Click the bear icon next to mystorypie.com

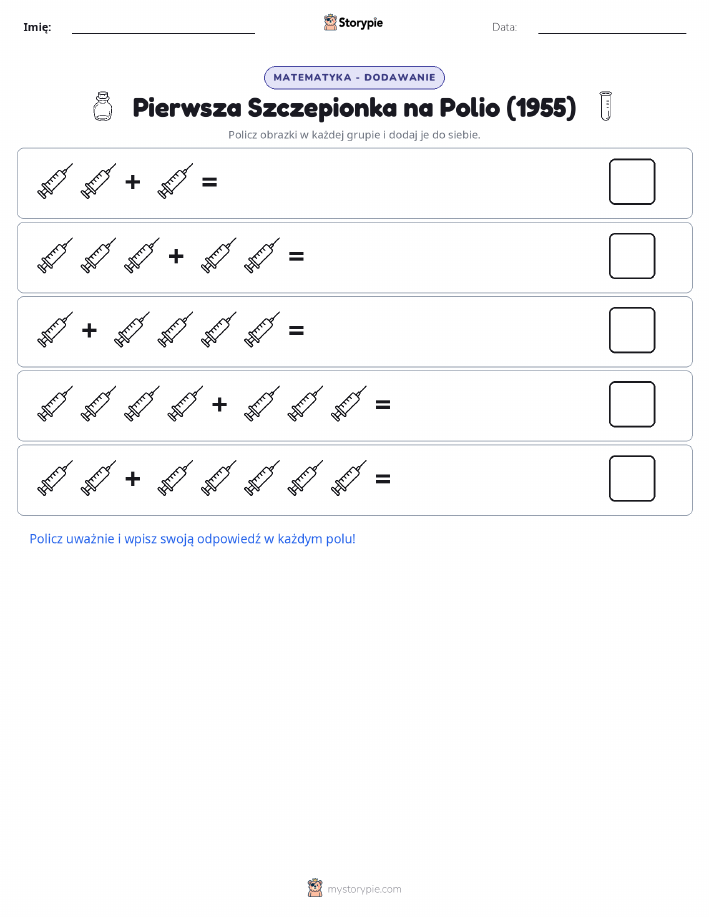pyautogui.click(x=315, y=888)
